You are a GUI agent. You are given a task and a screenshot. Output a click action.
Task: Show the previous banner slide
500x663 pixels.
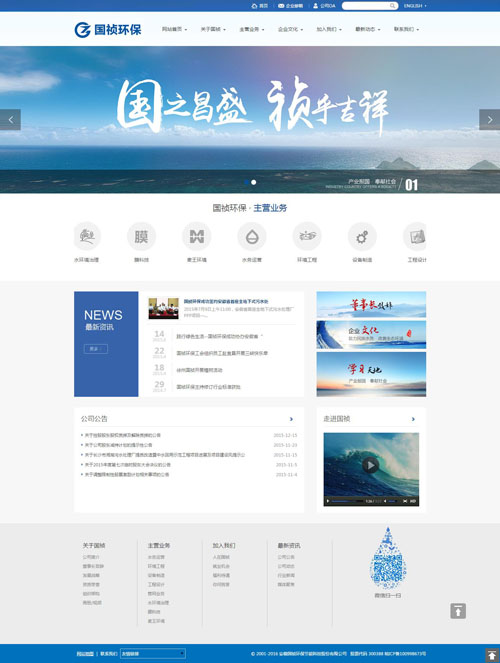pyautogui.click(x=11, y=120)
